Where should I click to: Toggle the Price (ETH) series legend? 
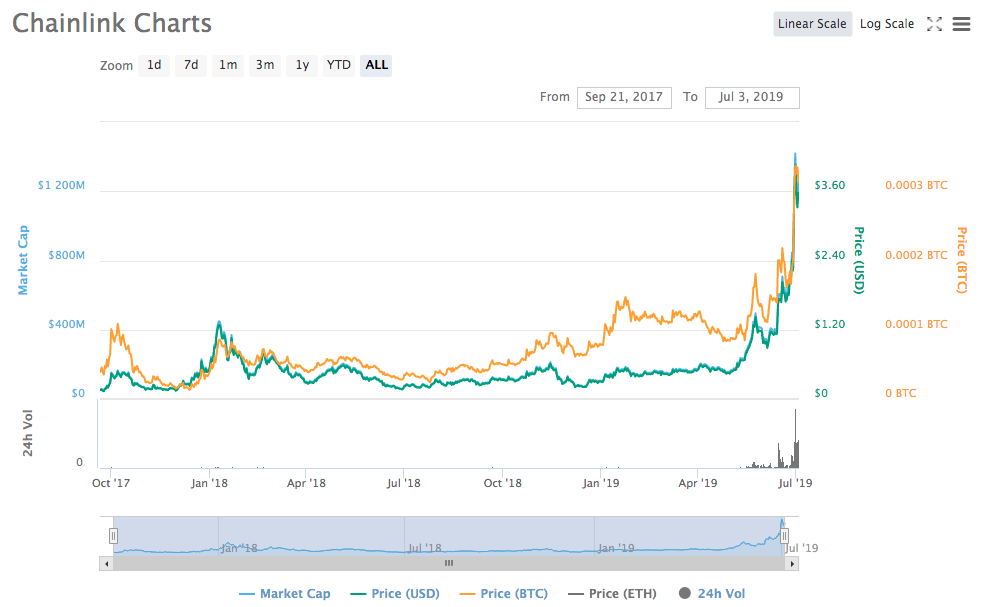(612, 594)
